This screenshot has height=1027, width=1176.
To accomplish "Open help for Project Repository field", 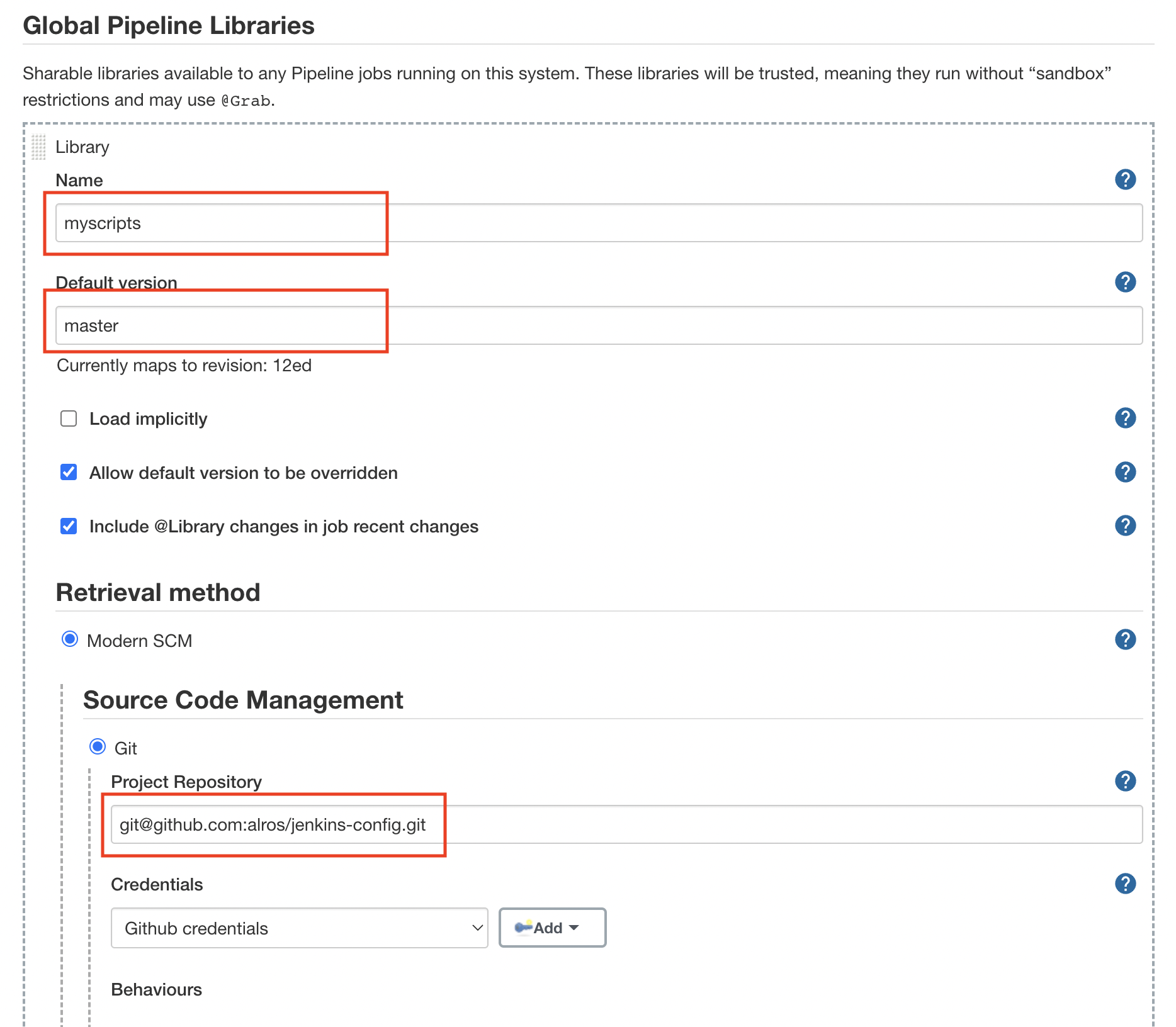I will tap(1124, 781).
